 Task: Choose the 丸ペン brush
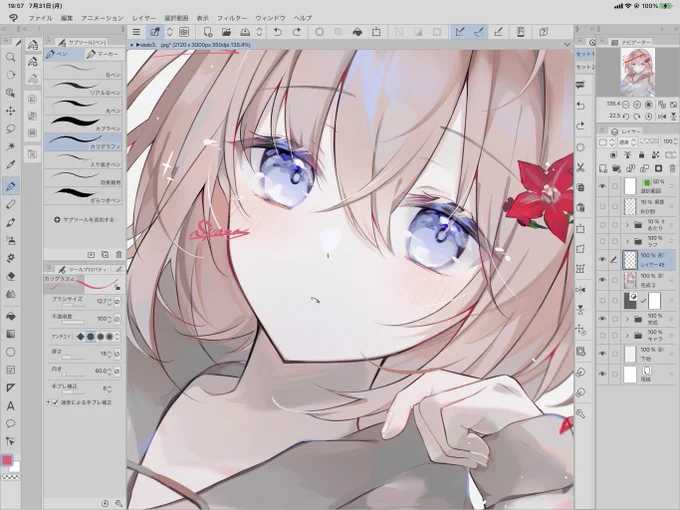83,106
